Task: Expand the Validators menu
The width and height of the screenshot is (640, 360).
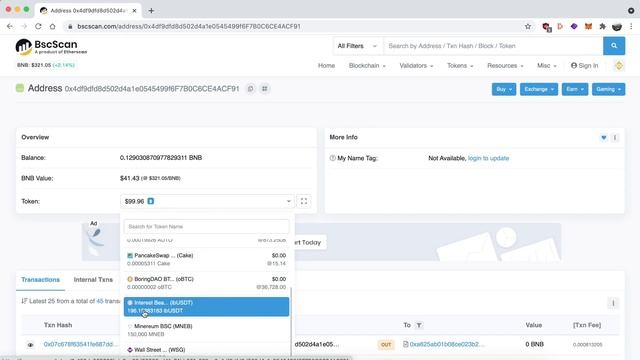Action: (x=416, y=65)
